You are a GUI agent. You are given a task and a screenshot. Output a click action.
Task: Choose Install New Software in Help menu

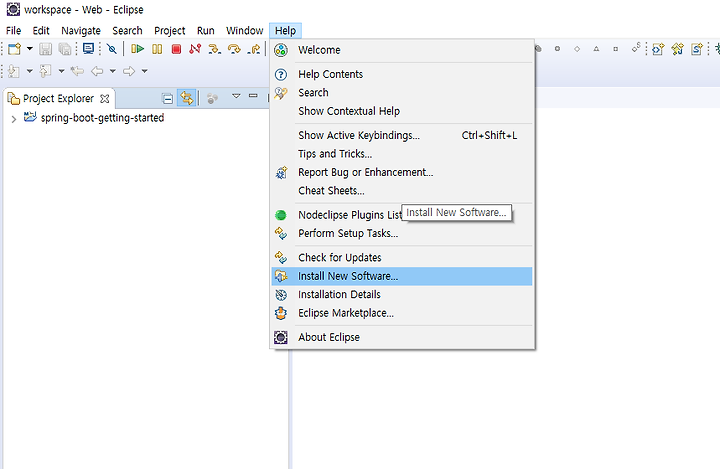[402, 276]
